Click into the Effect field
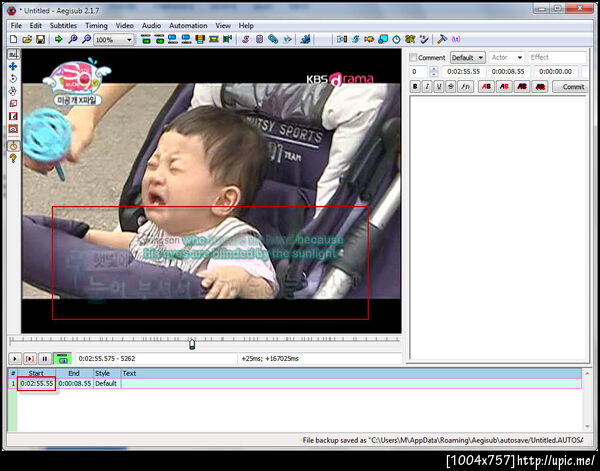The image size is (600, 471). 557,57
